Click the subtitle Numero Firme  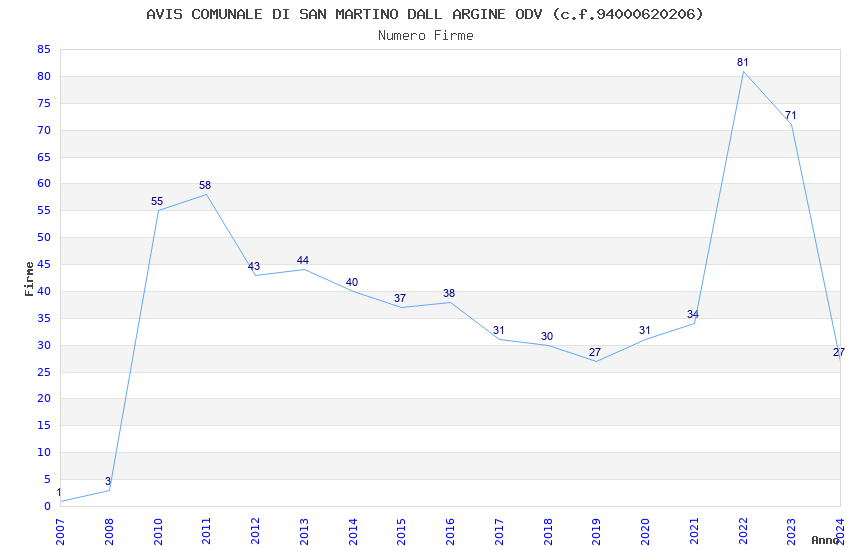[x=426, y=36]
